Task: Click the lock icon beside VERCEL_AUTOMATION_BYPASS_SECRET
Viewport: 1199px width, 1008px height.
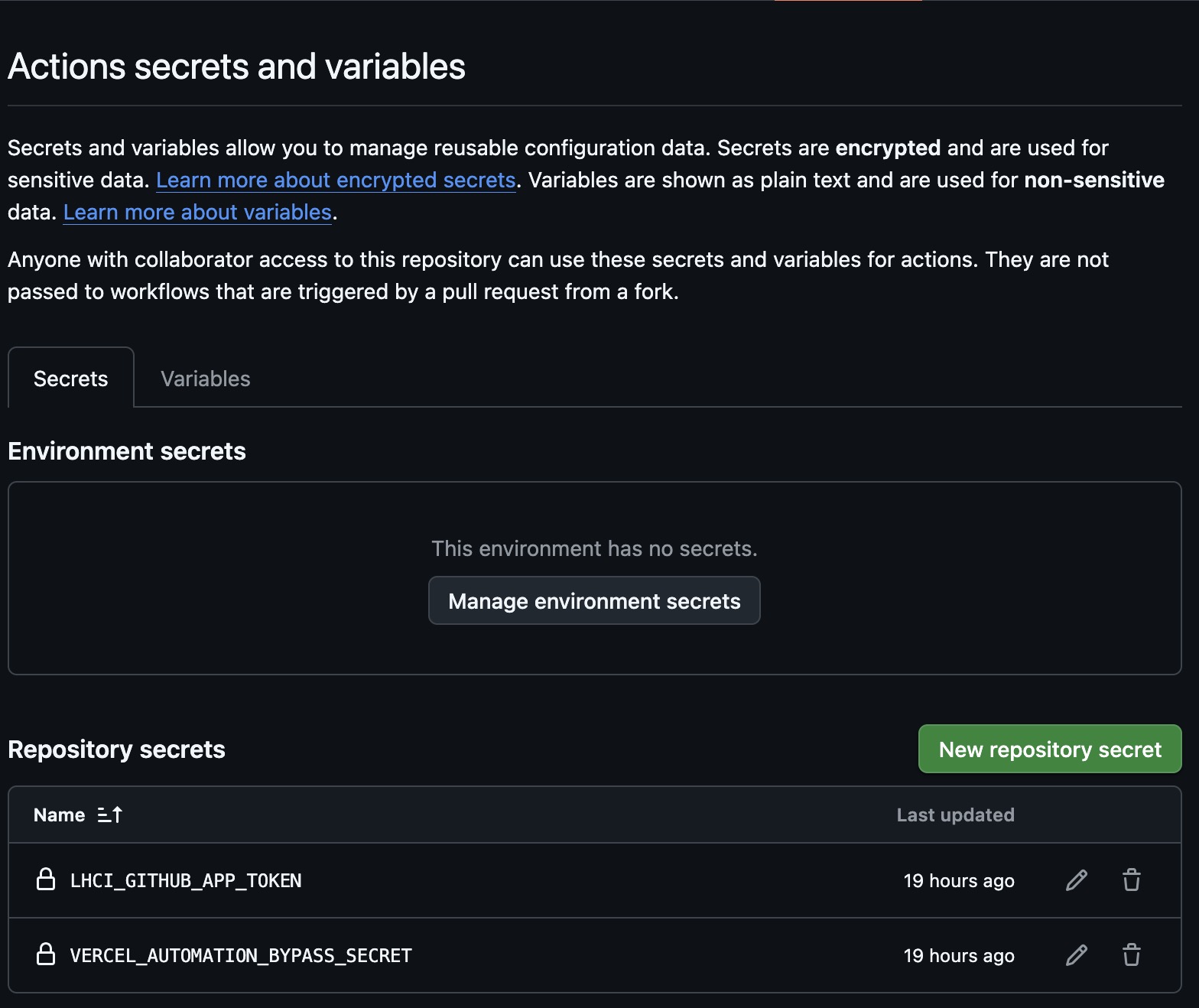Action: point(46,954)
